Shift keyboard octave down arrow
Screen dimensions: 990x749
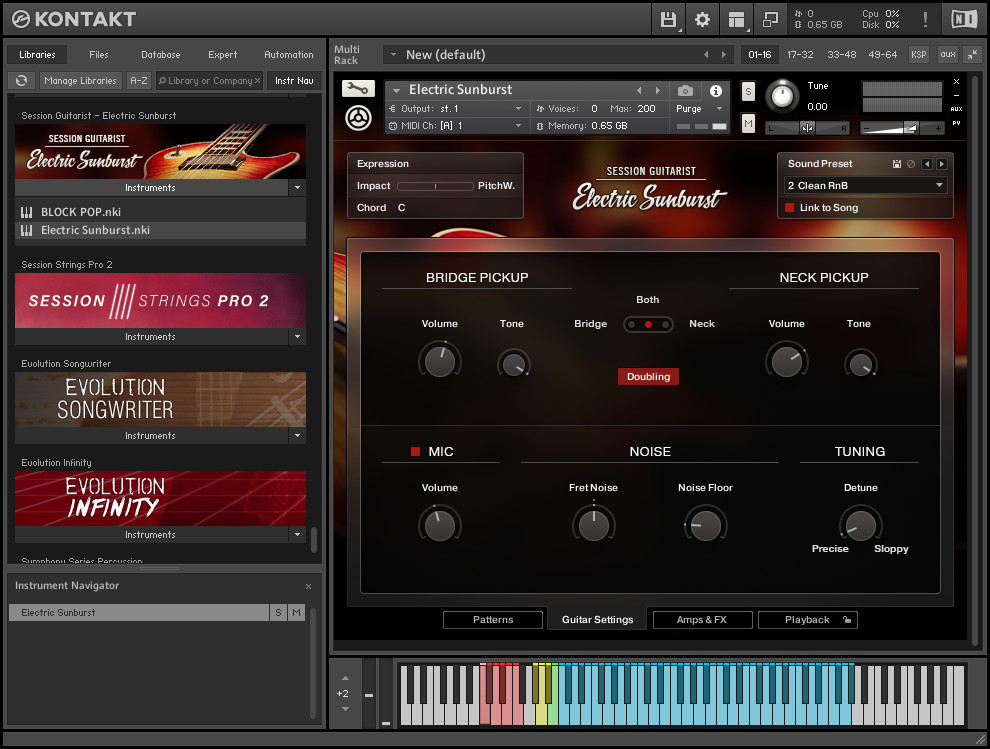click(x=345, y=709)
